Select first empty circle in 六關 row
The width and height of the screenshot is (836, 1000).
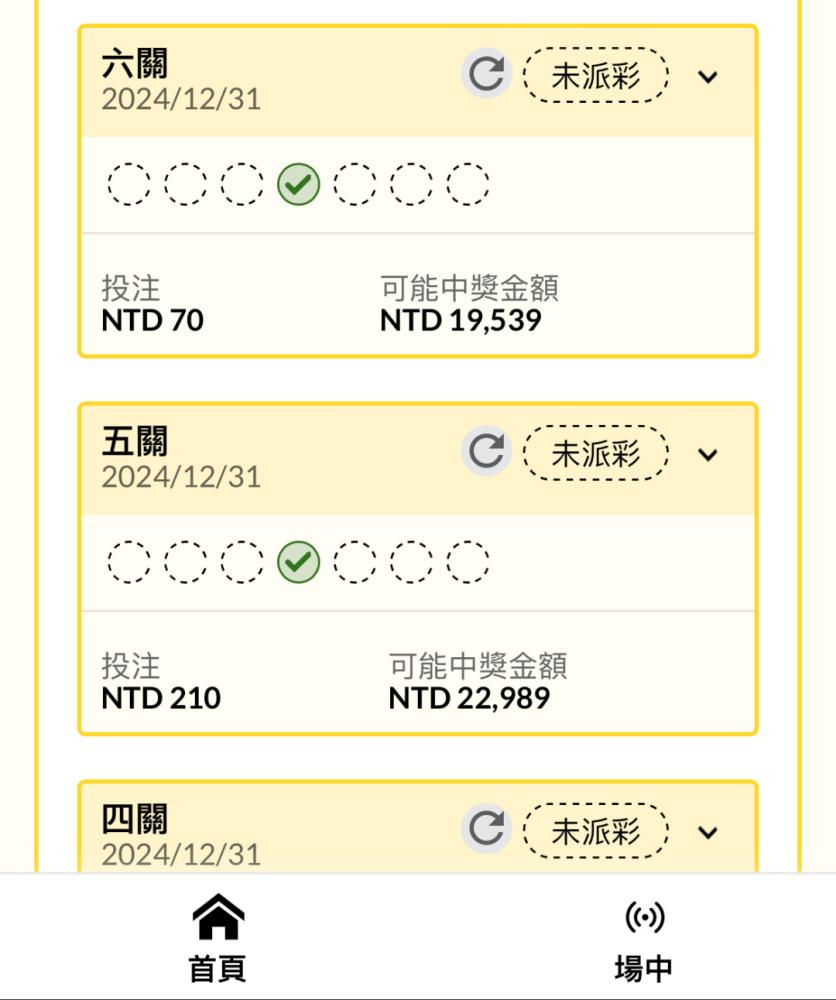[x=129, y=184]
